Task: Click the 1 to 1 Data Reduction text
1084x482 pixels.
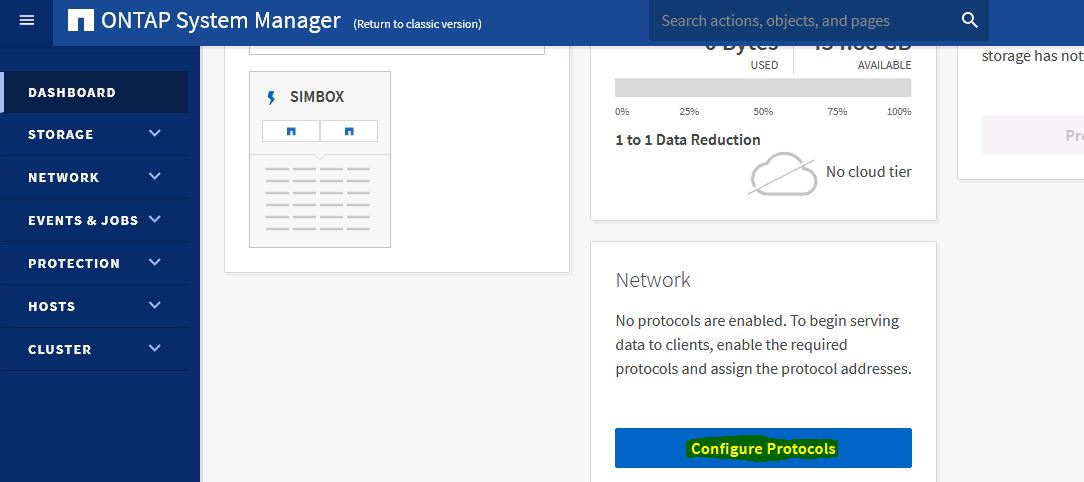Action: pyautogui.click(x=688, y=140)
